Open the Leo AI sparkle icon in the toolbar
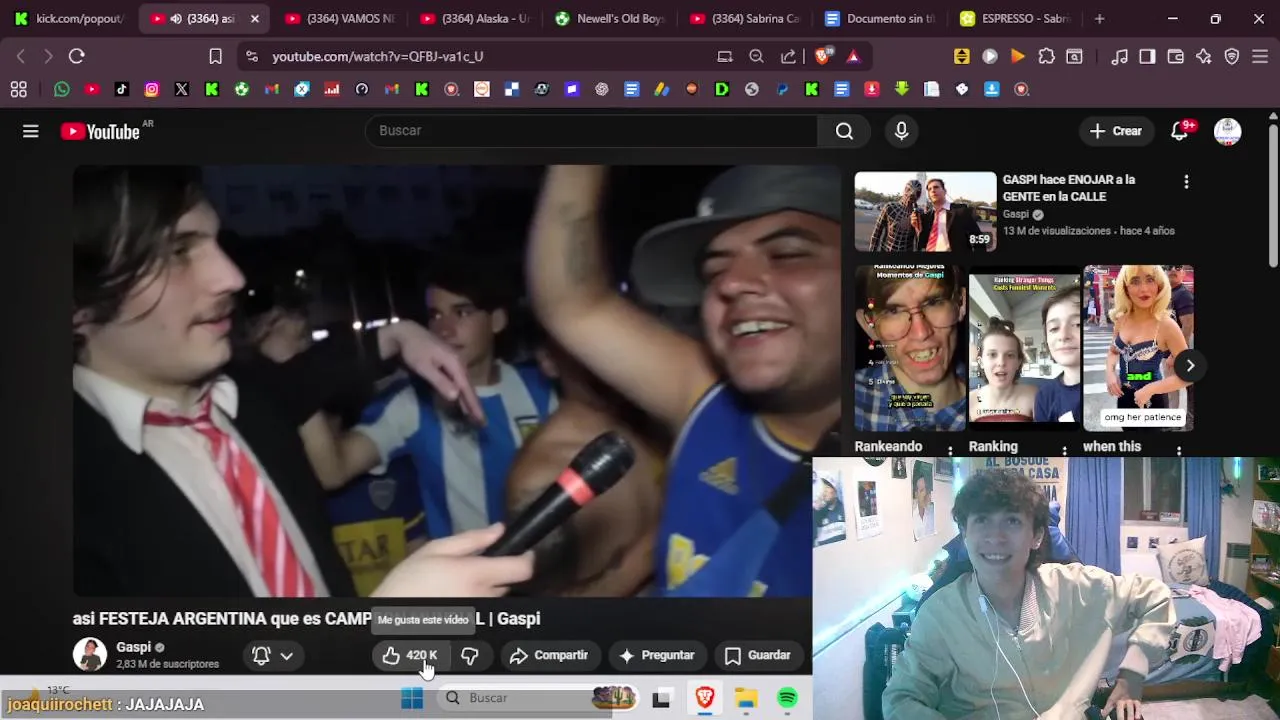 pos(1204,57)
